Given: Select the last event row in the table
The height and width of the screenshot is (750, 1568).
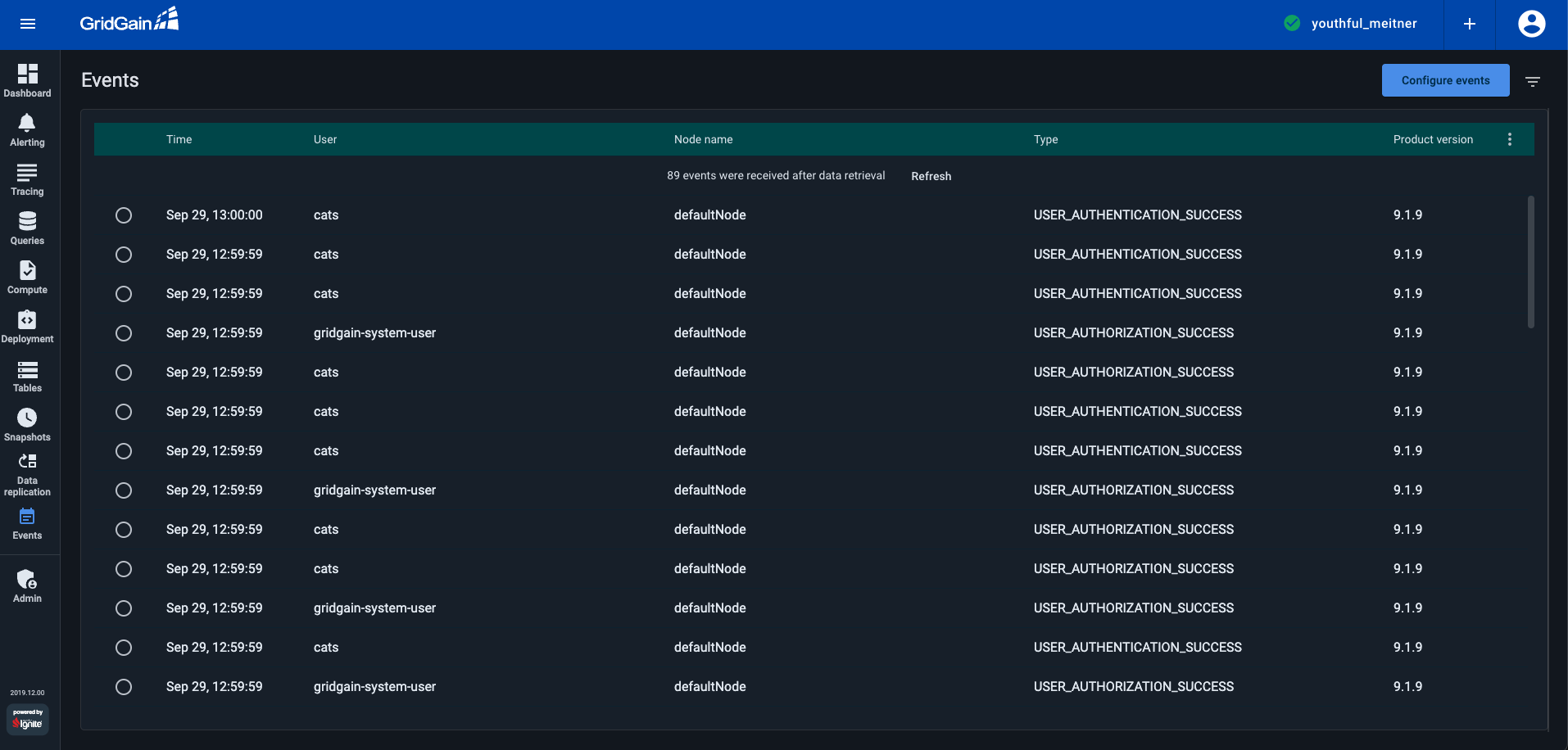Looking at the screenshot, I should [x=124, y=687].
